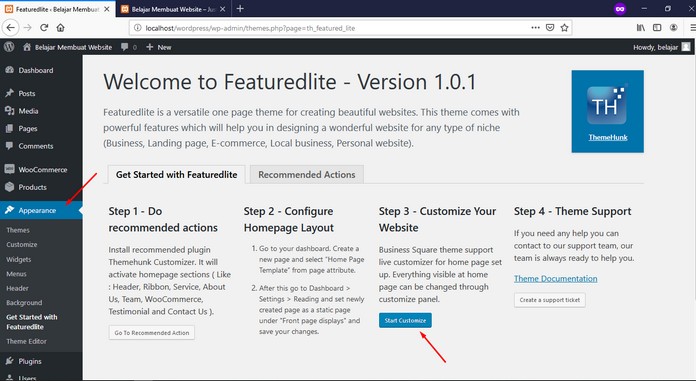Viewport: 696px width, 381px height.
Task: Open the Media menu item
Action: 41,111
